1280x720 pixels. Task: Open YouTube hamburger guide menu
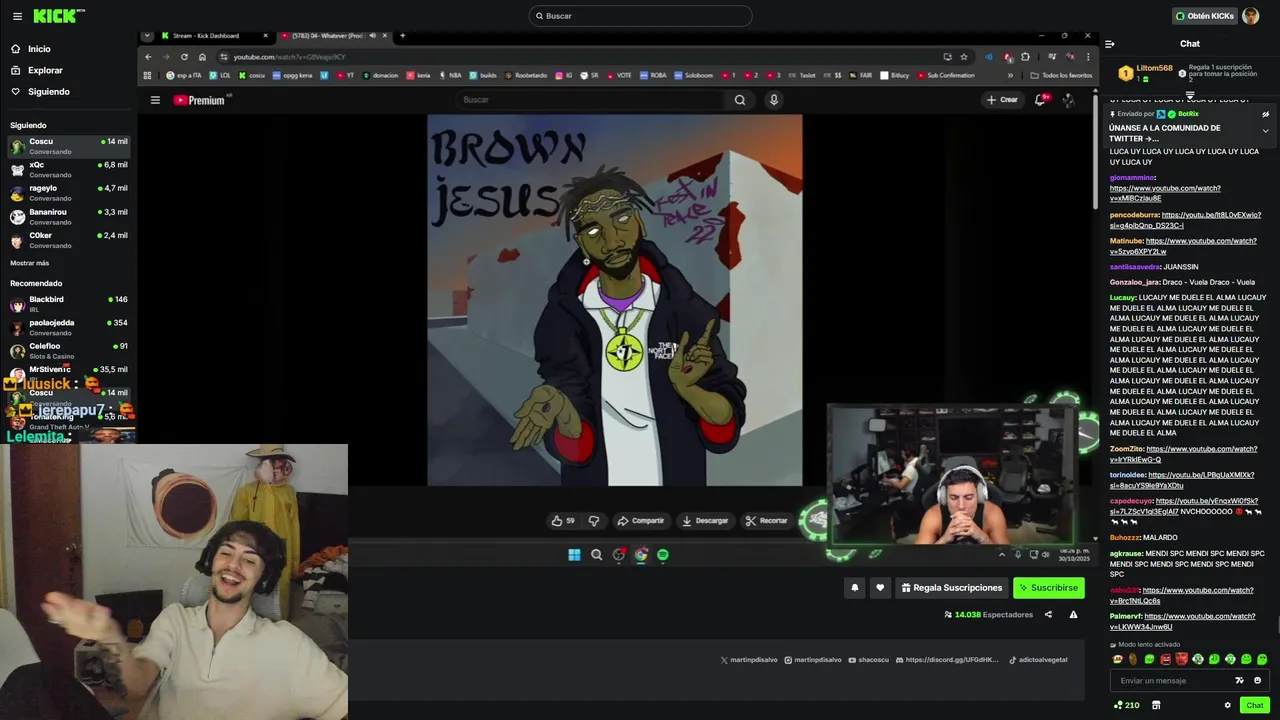(155, 100)
